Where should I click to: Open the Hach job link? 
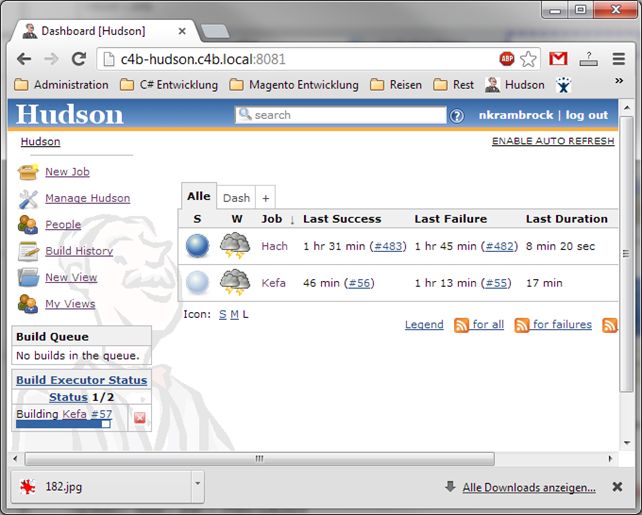274,246
